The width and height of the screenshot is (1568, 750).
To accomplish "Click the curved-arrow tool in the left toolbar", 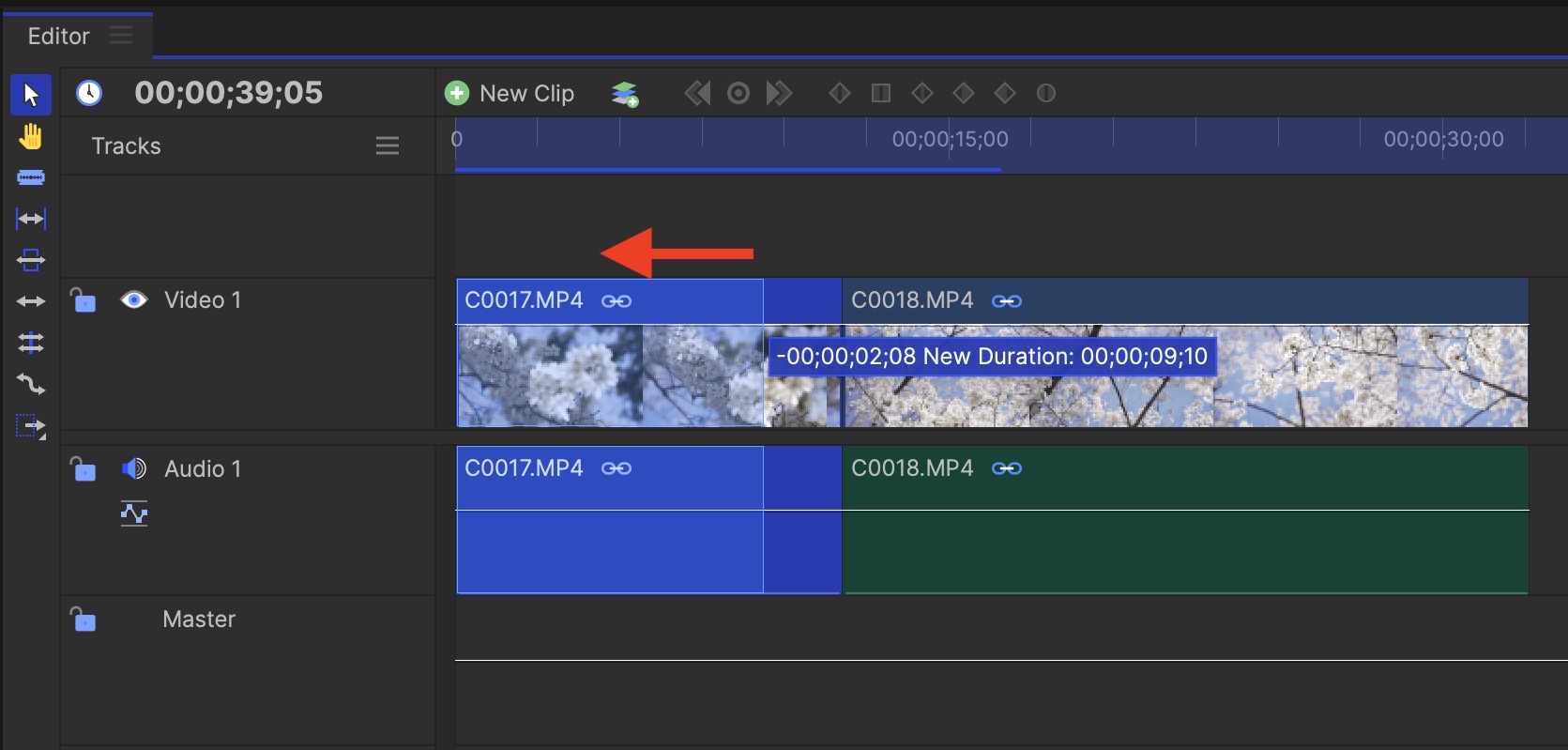I will (30, 384).
